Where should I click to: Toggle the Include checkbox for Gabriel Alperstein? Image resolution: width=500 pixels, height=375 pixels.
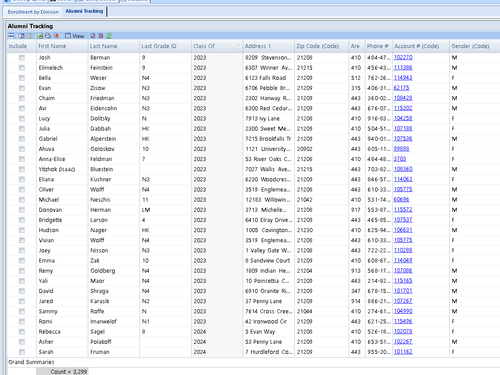[x=22, y=139]
